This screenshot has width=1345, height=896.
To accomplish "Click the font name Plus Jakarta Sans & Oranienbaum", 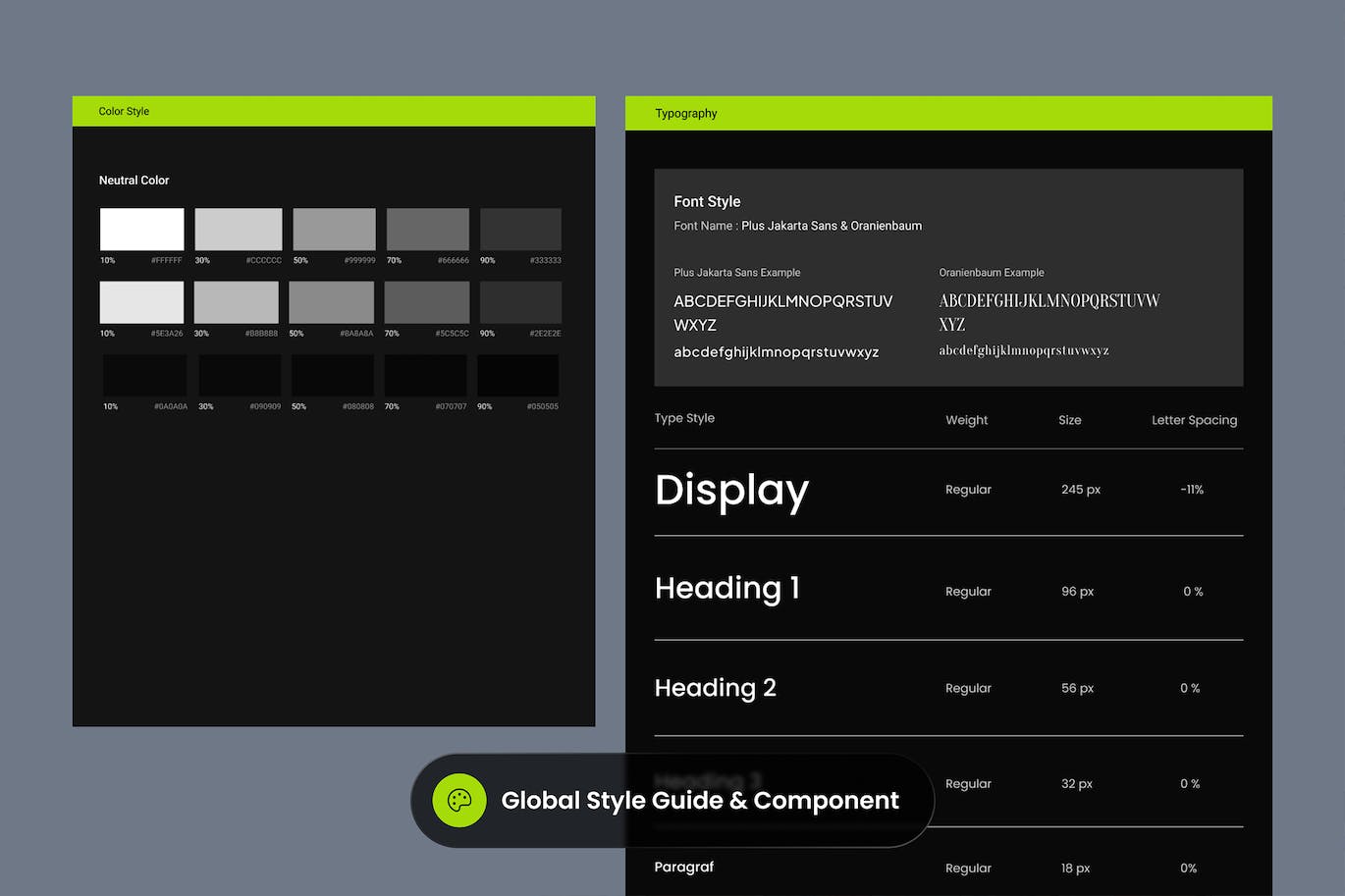I will click(832, 226).
